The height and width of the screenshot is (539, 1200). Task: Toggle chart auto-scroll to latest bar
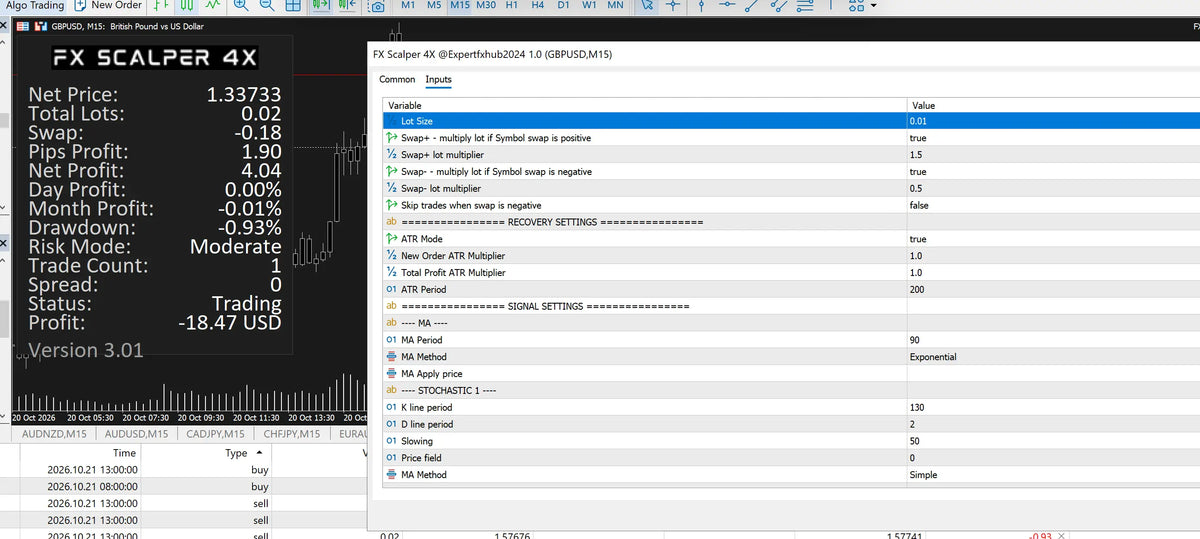321,6
